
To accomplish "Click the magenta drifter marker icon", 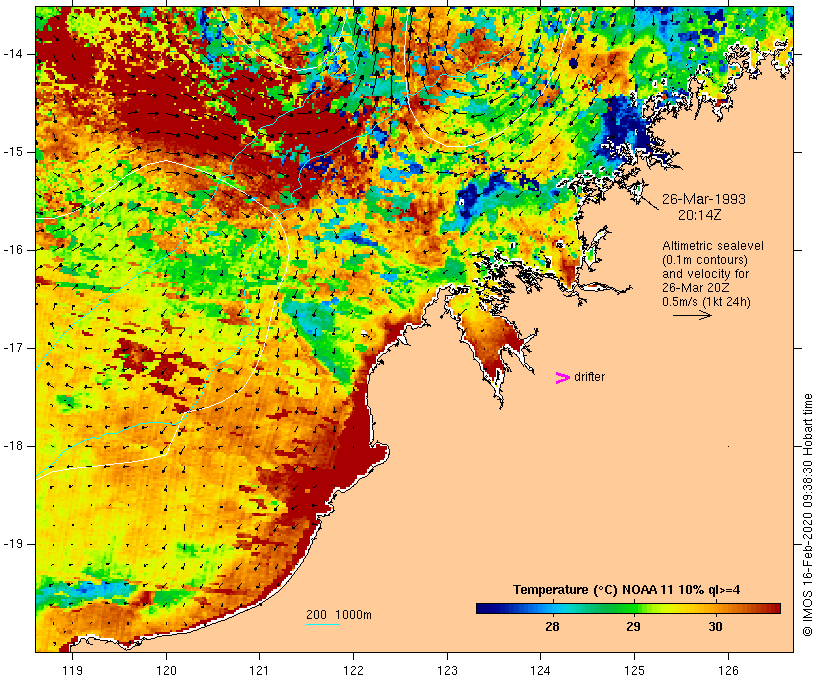I will 563,378.
